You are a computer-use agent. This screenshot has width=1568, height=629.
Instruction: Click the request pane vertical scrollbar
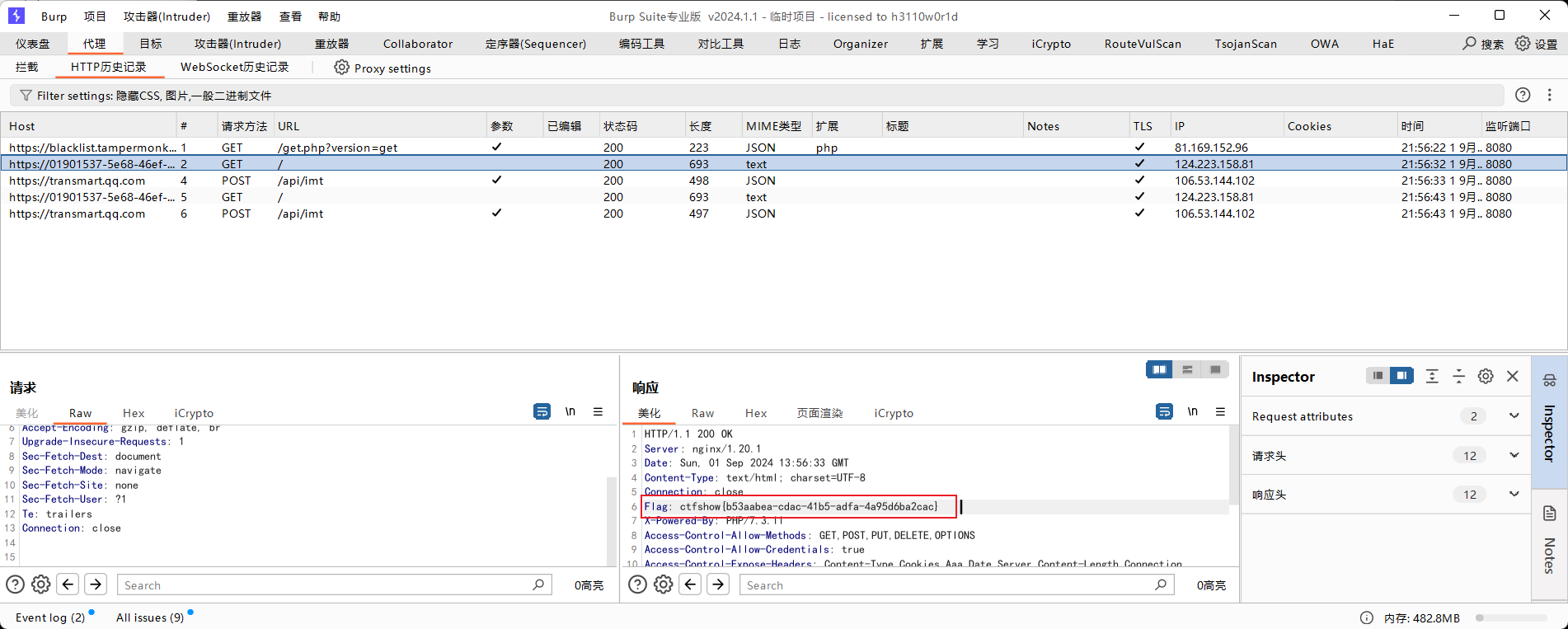coord(612,521)
